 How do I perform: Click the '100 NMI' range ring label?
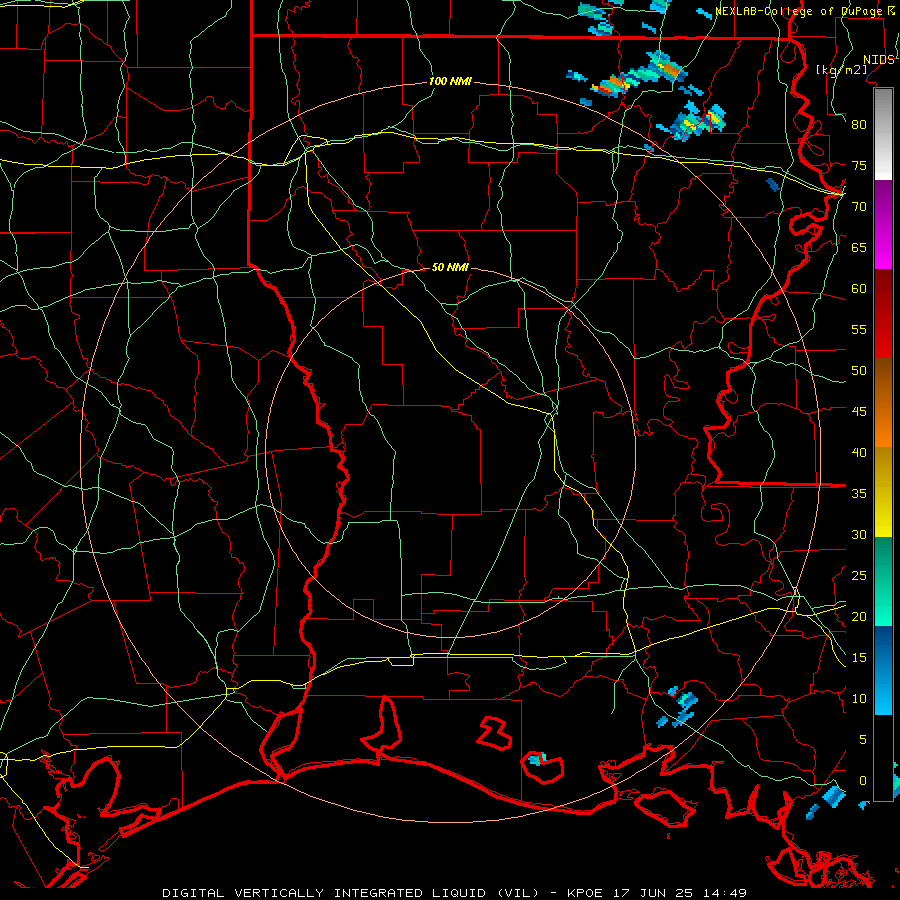450,81
